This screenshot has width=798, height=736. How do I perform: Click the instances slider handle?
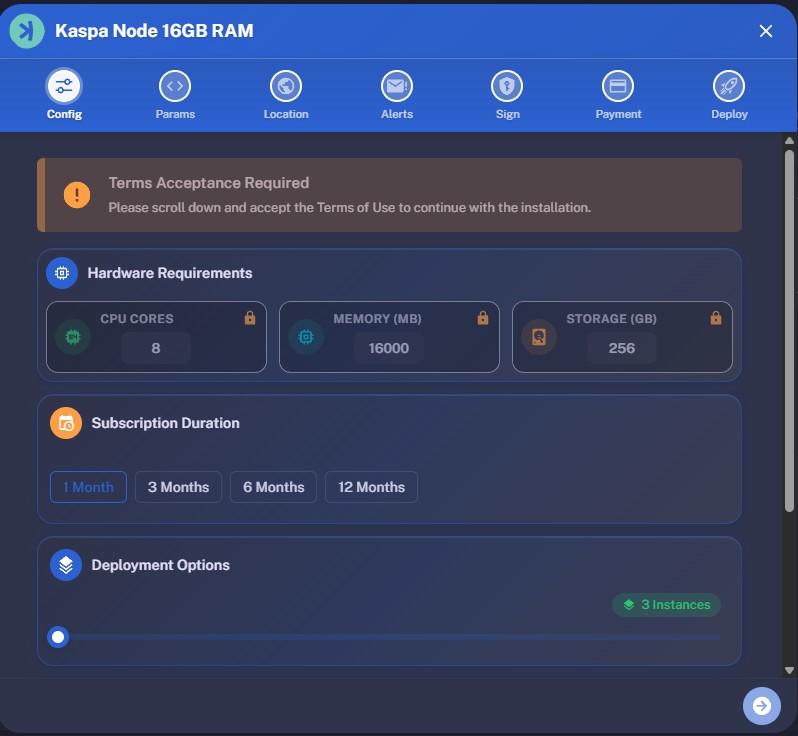pyautogui.click(x=58, y=637)
